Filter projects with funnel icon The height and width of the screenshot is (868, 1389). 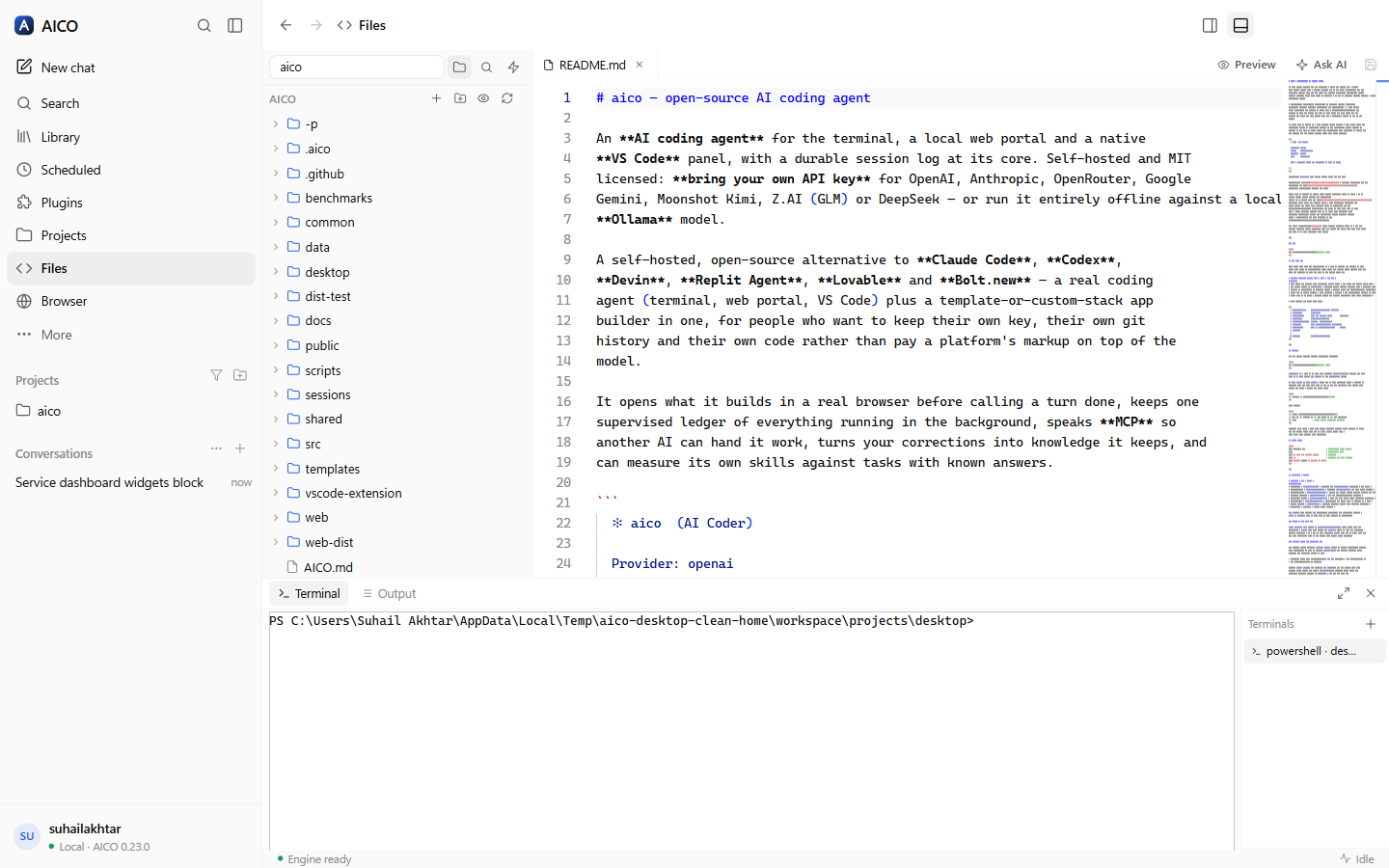216,375
